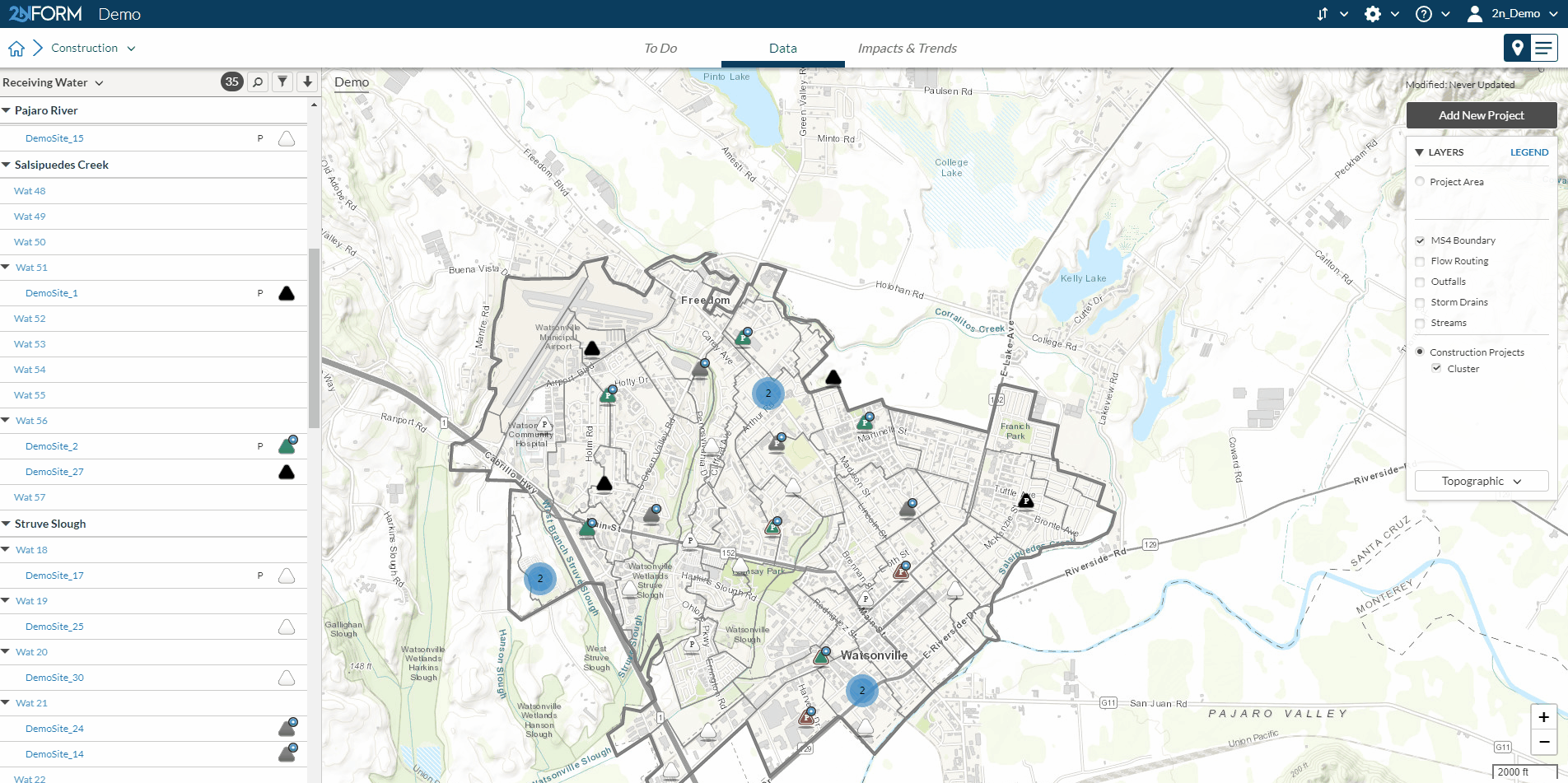Collapse Wat 21 tree node

(6, 703)
